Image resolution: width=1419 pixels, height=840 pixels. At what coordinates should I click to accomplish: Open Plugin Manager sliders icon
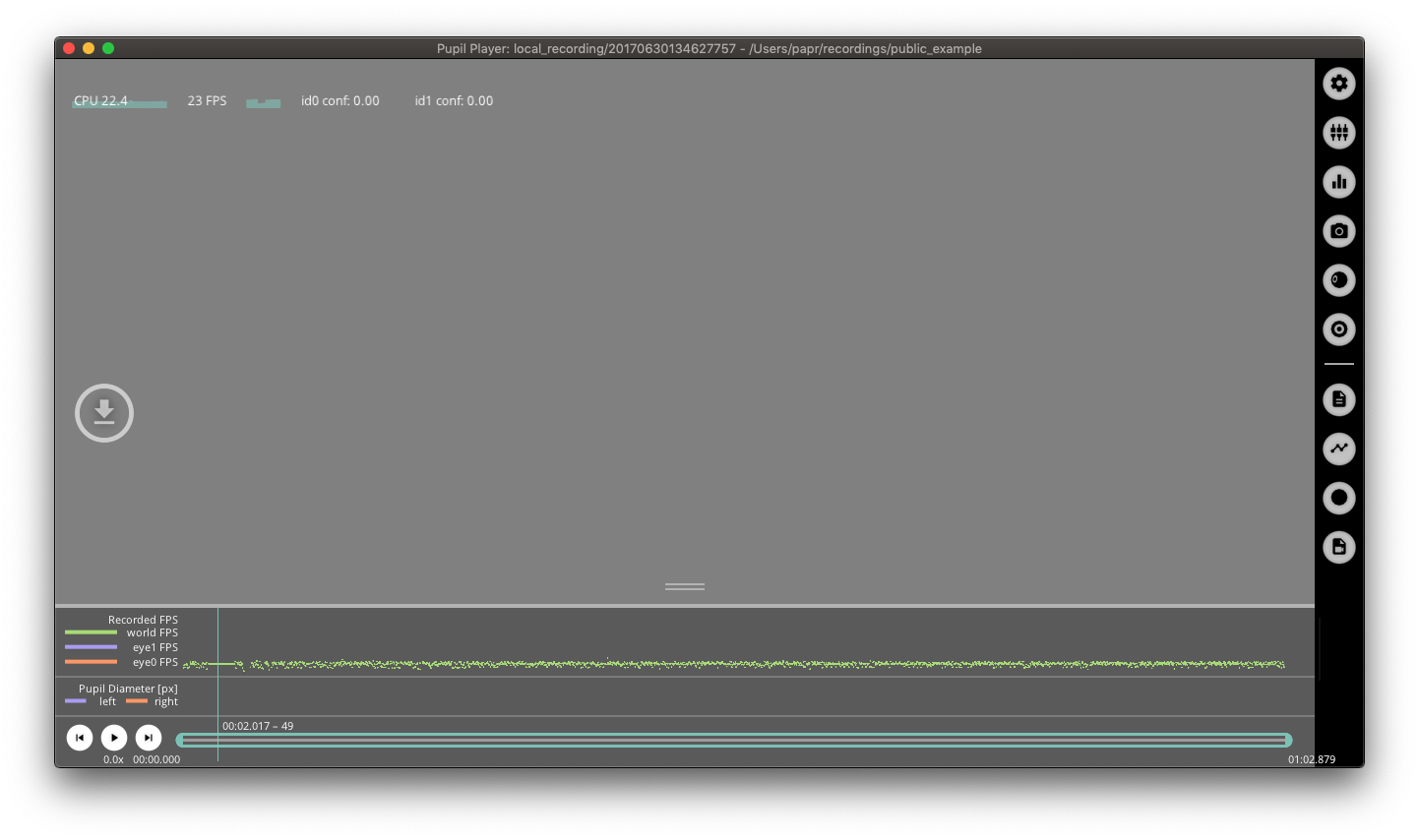click(1339, 133)
